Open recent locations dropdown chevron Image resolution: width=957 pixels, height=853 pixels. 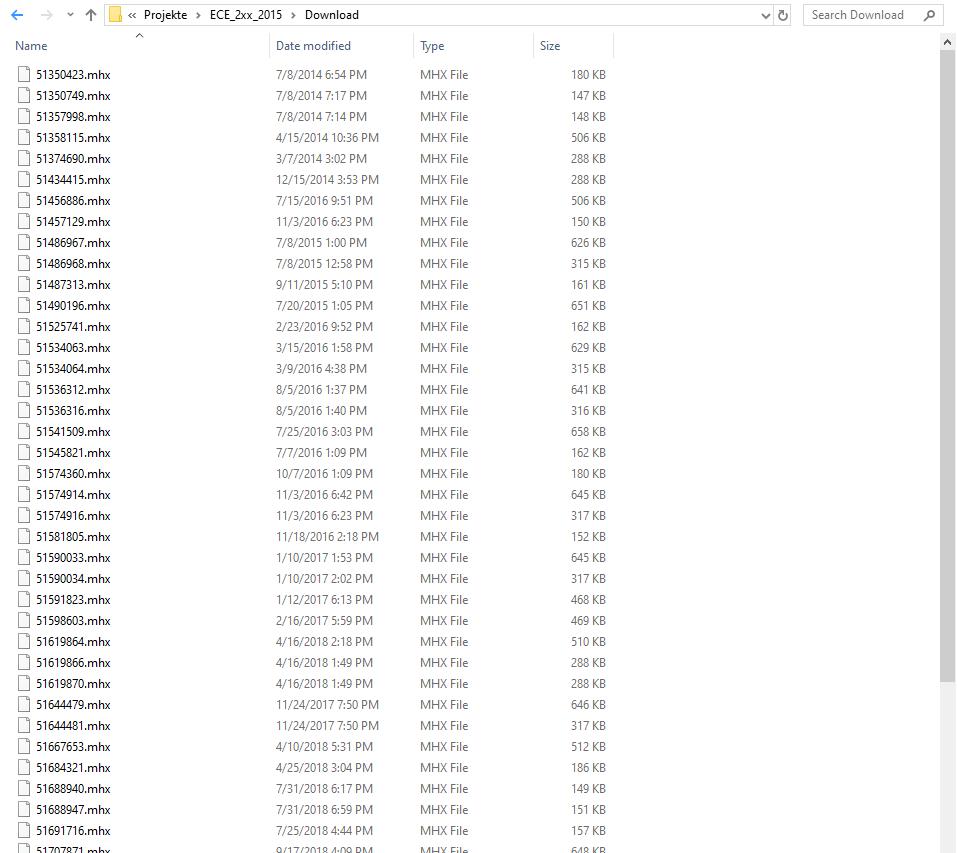(x=70, y=15)
